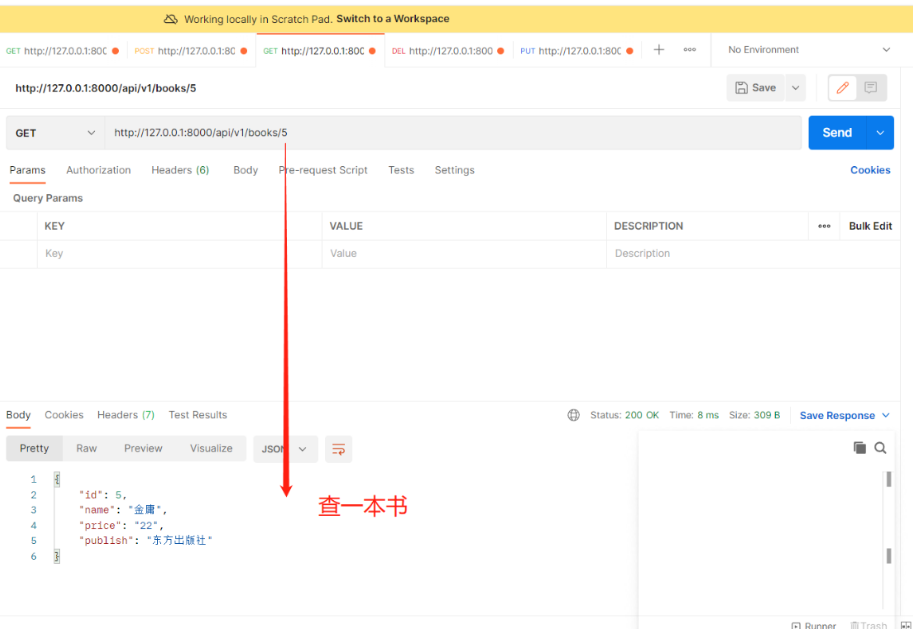Collapse the JSON object on line 1

tap(57, 479)
